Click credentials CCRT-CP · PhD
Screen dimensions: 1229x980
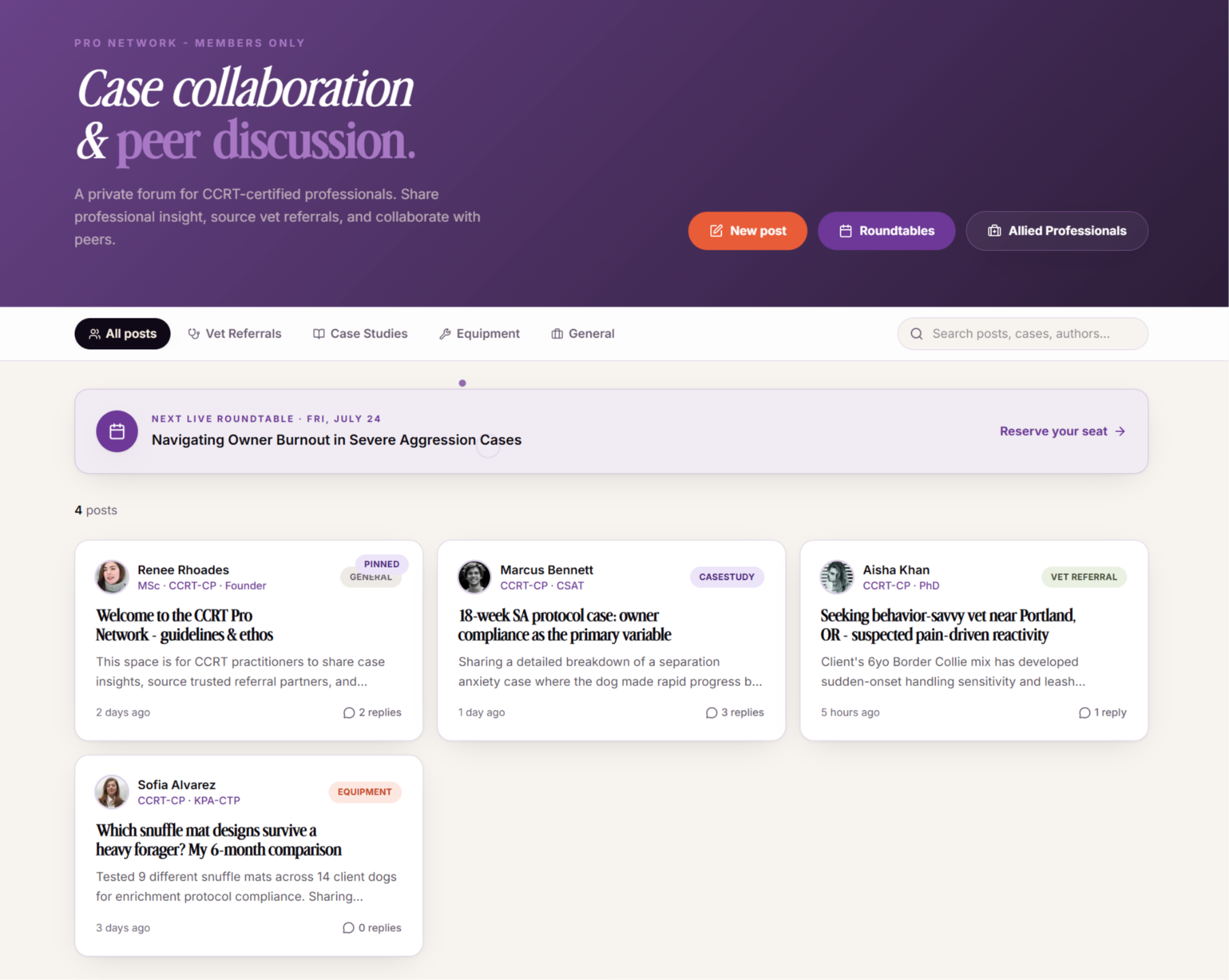[x=901, y=585]
